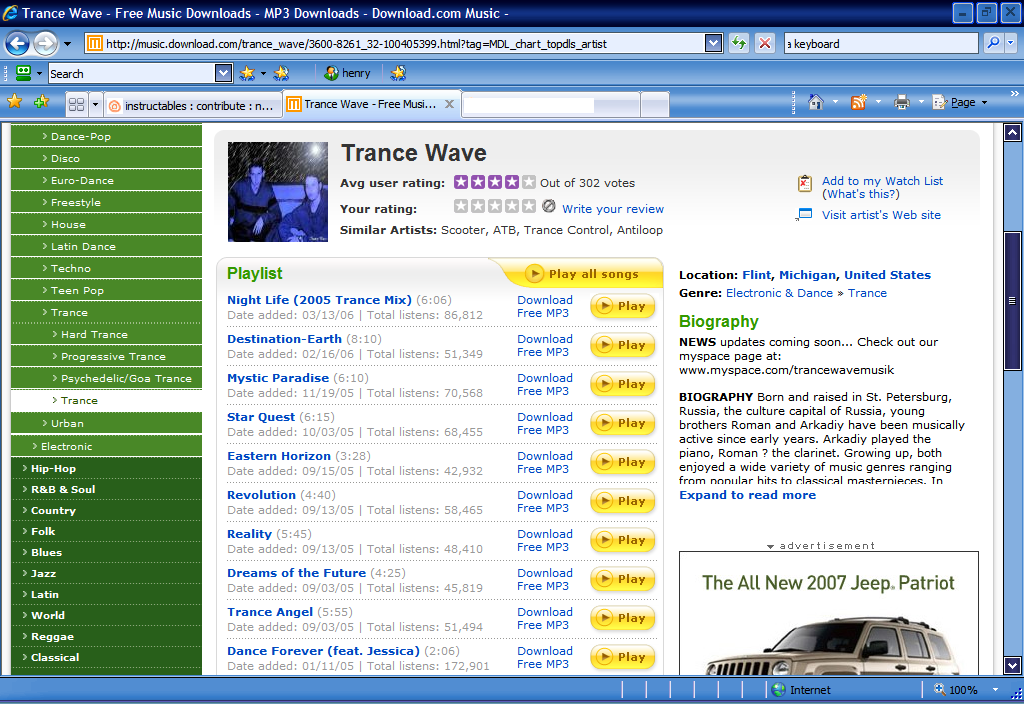
Task: Click the RSS feeds icon
Action: pos(858,102)
